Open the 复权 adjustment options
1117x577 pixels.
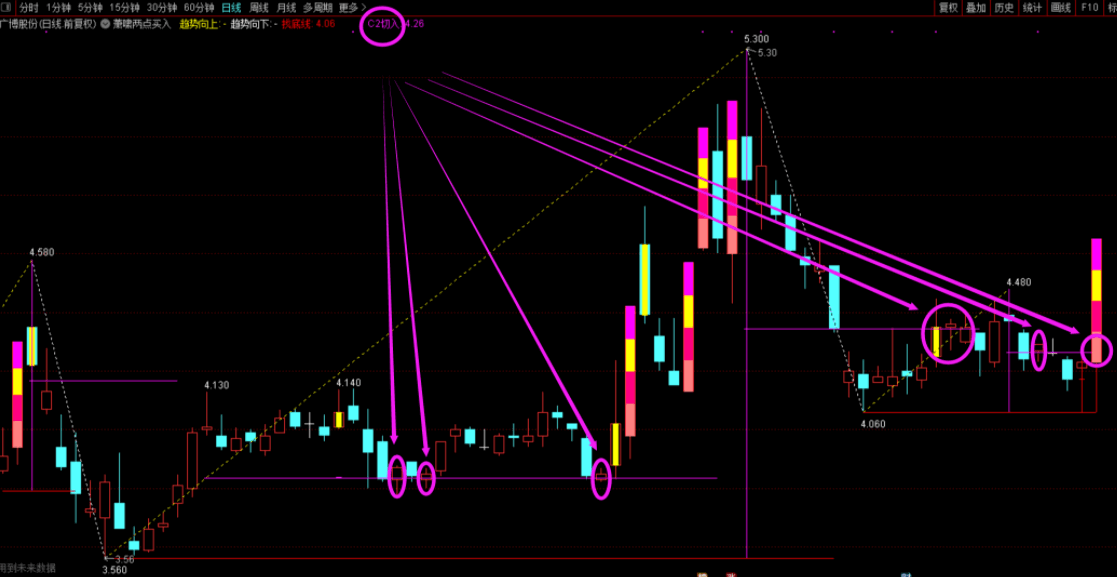click(948, 8)
